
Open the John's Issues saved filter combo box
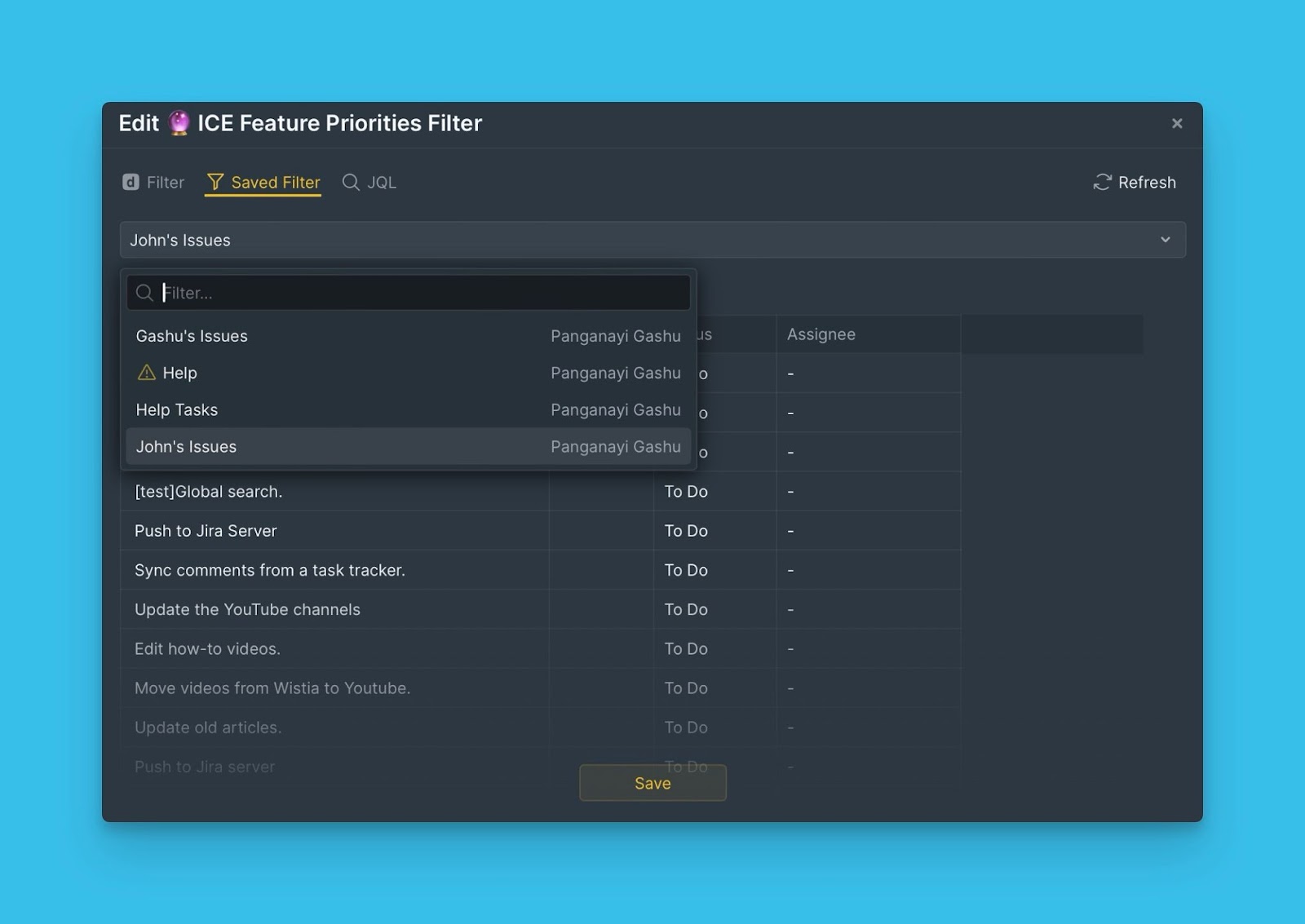636,240
